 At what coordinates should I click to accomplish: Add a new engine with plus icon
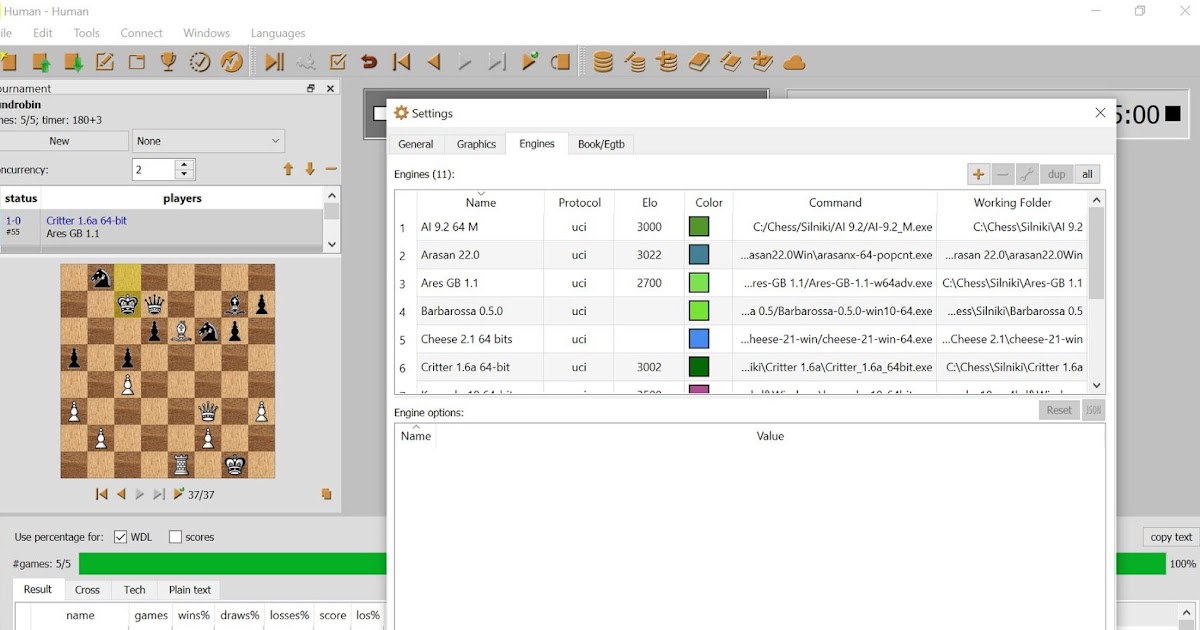click(x=978, y=173)
